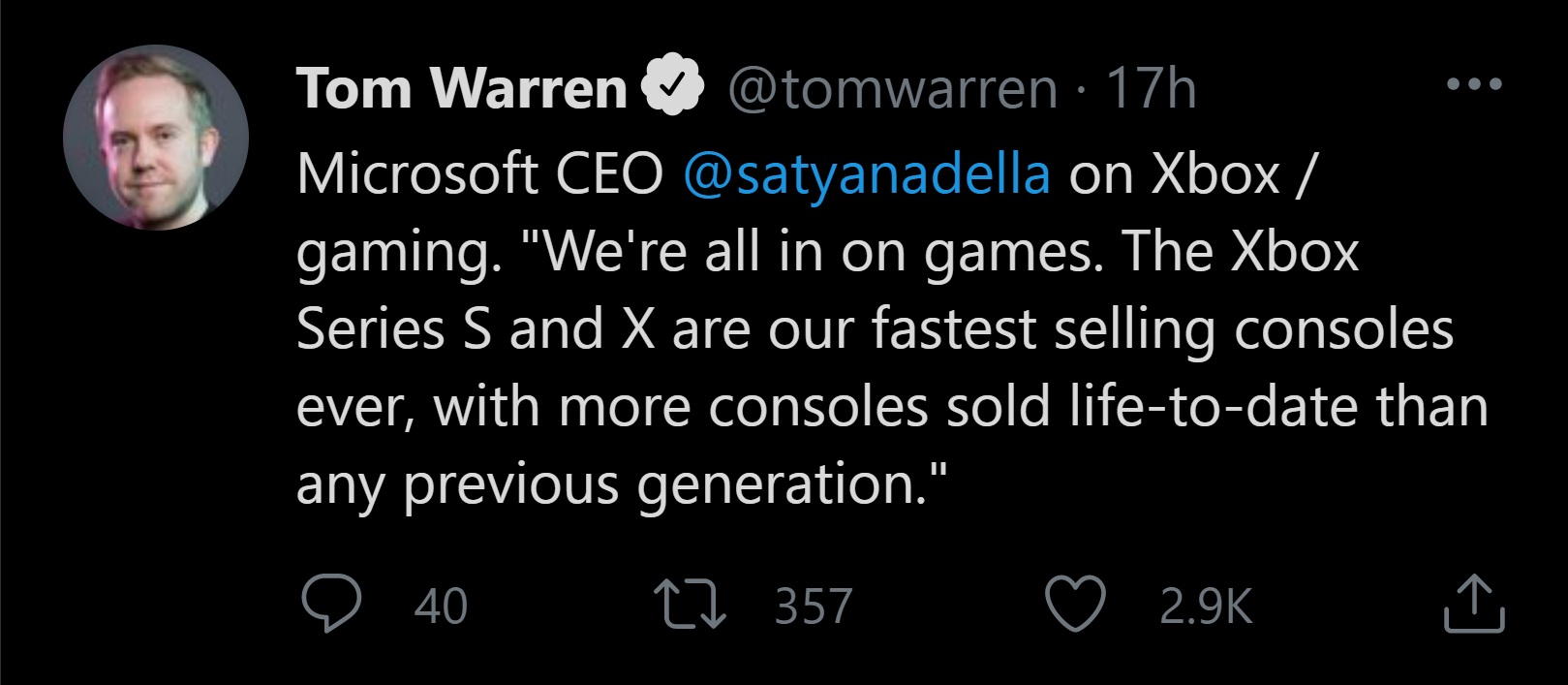The image size is (1568, 685).
Task: Retweet this post using the arrows icon
Action: 689,603
